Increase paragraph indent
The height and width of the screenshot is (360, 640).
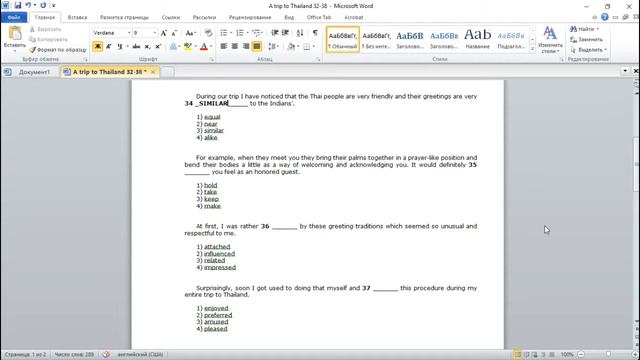[285, 33]
